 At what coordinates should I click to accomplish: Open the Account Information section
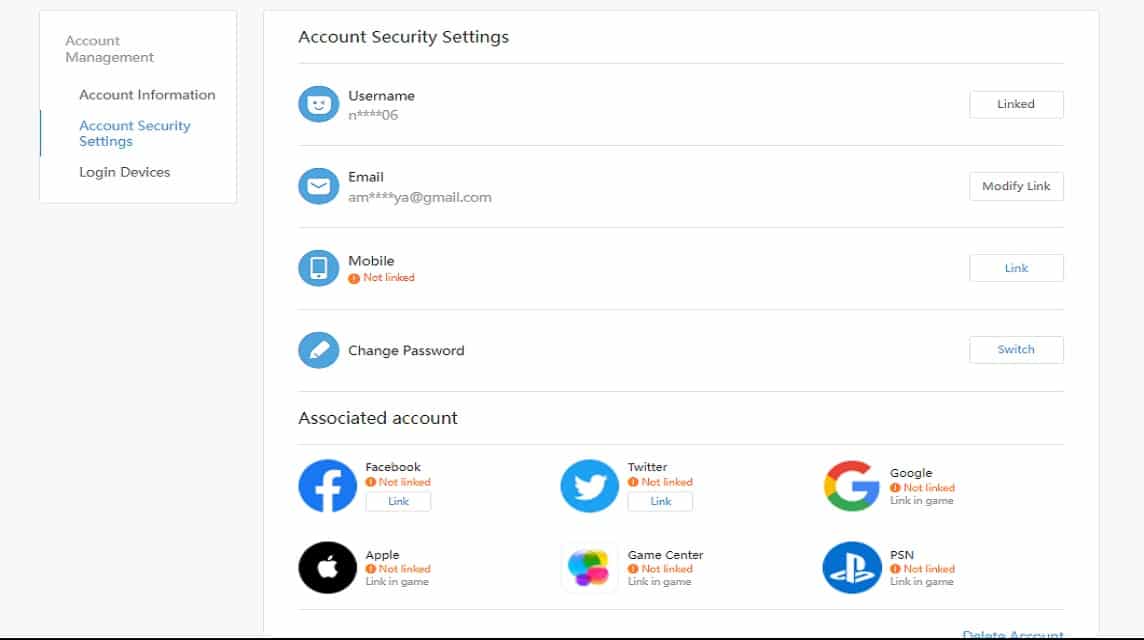(148, 94)
